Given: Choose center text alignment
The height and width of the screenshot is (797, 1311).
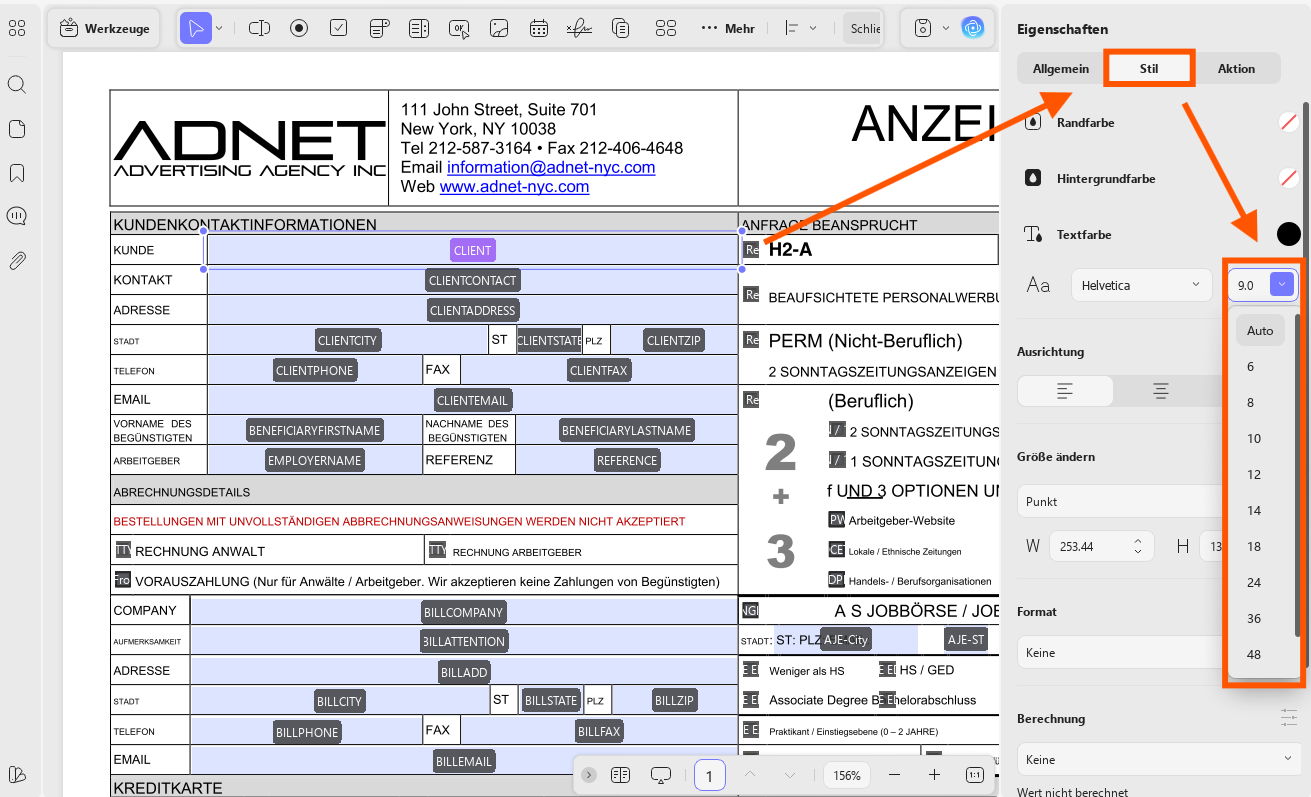Looking at the screenshot, I should click(x=1161, y=391).
